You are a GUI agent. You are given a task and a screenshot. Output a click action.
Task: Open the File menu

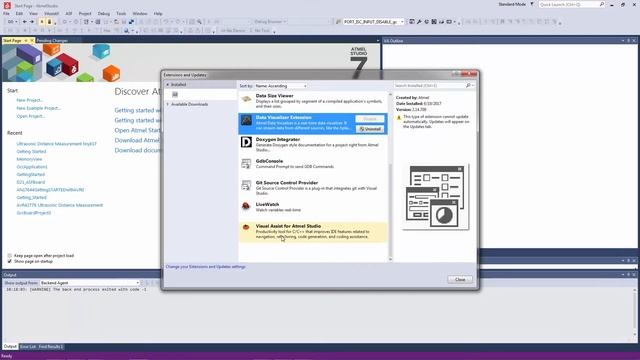[x=6, y=13]
